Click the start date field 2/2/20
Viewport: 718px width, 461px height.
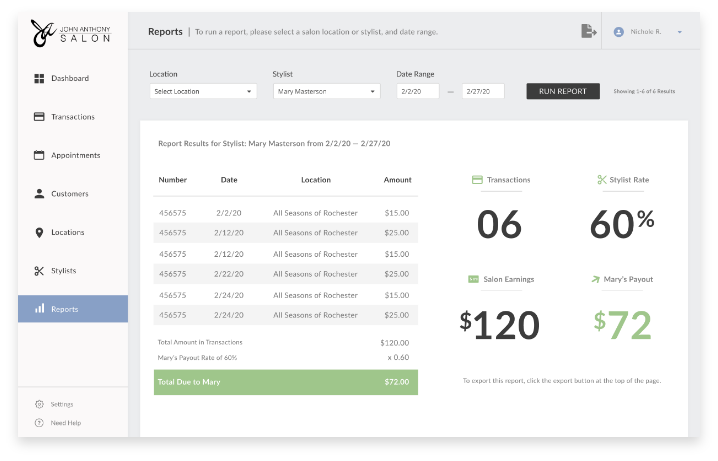417,91
